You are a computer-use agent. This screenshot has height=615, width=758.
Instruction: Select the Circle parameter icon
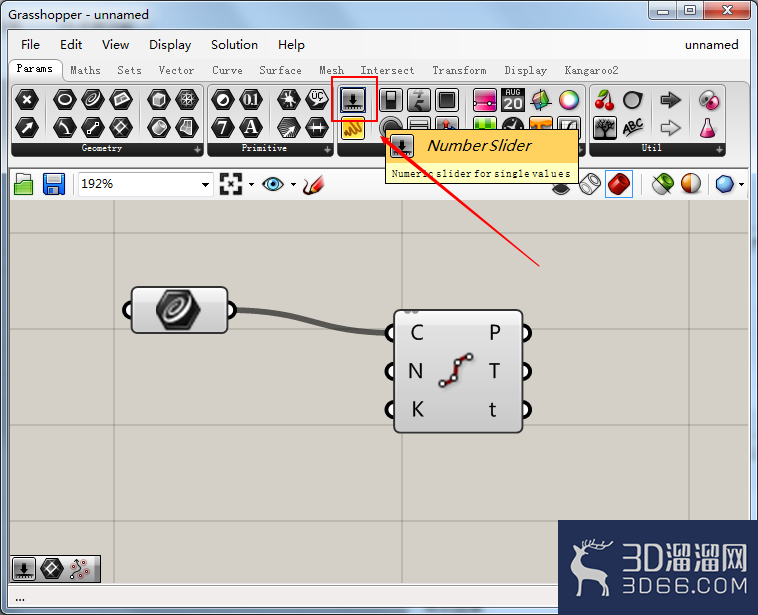tap(65, 100)
